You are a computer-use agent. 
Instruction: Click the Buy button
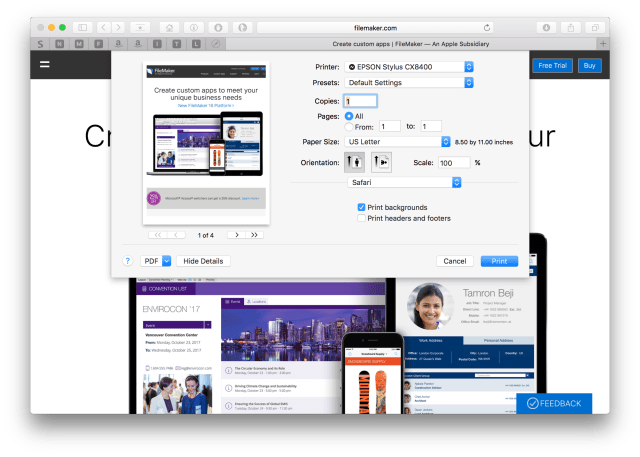pos(589,65)
